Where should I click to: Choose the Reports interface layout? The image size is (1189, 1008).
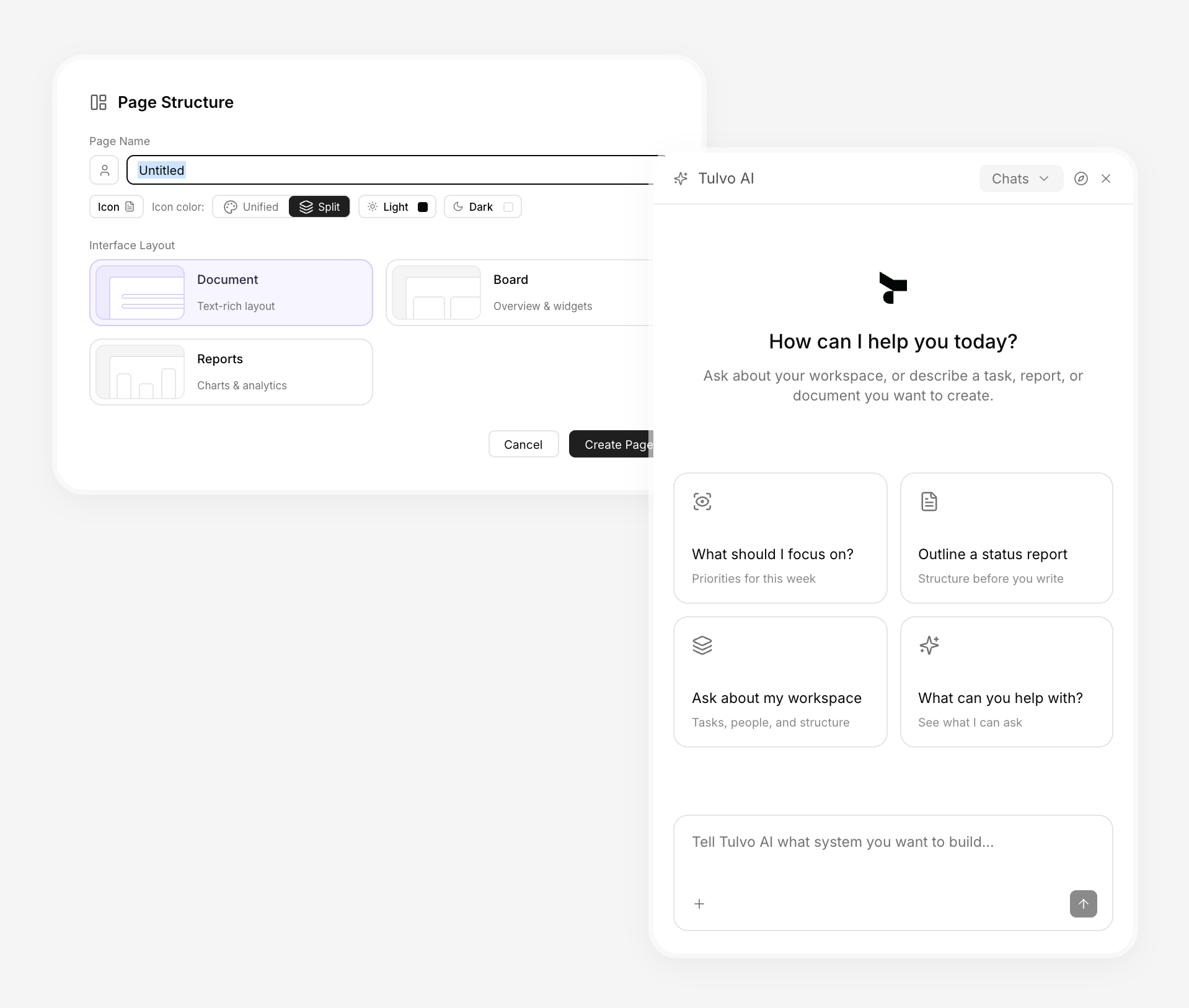tap(231, 372)
